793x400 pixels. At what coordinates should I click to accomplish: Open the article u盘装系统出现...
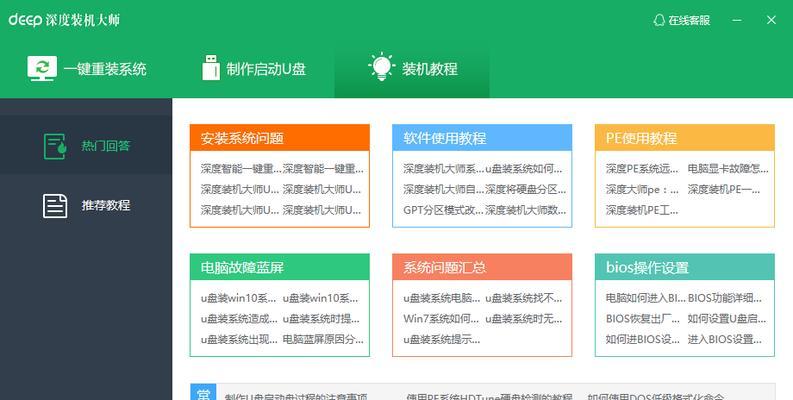click(239, 340)
